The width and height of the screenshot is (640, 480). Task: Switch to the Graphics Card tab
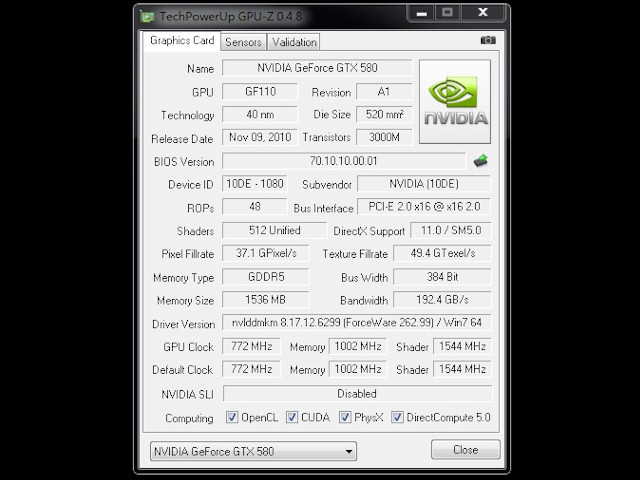[x=182, y=40]
